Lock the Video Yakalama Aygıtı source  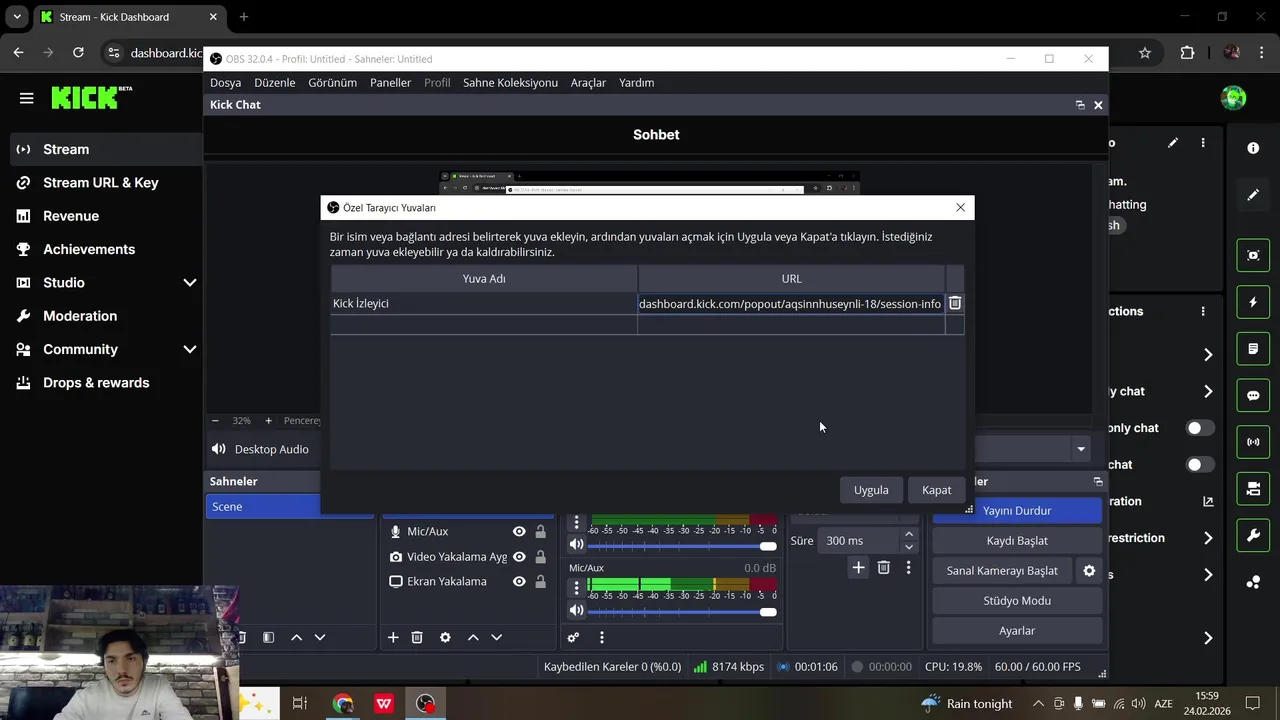(x=541, y=556)
